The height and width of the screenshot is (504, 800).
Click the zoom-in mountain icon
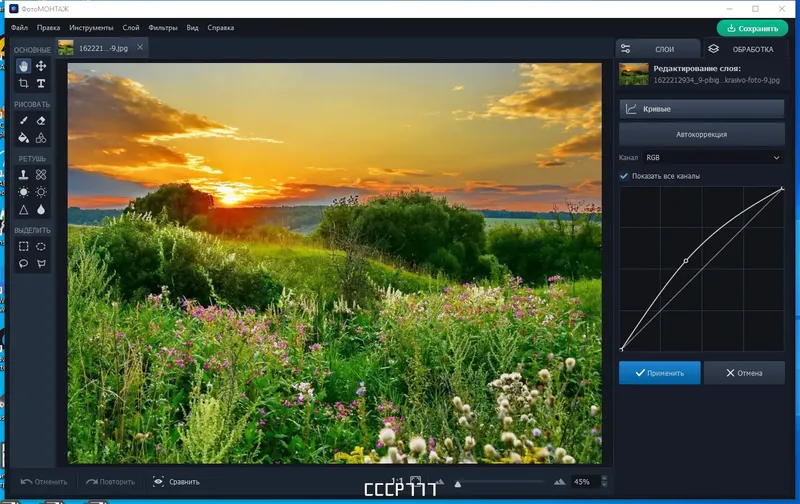point(559,482)
